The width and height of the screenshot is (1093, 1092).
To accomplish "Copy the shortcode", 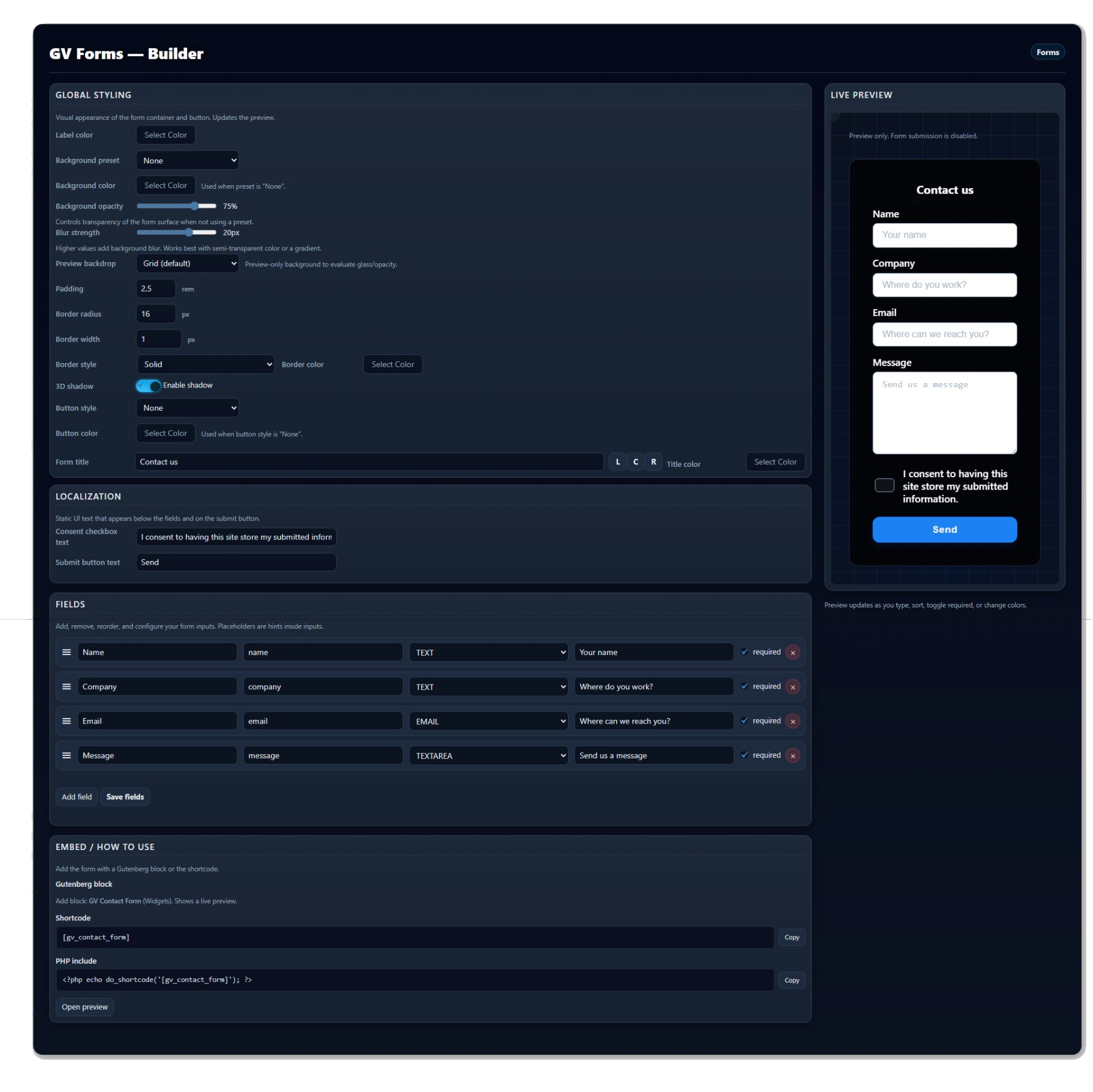I will tap(792, 937).
